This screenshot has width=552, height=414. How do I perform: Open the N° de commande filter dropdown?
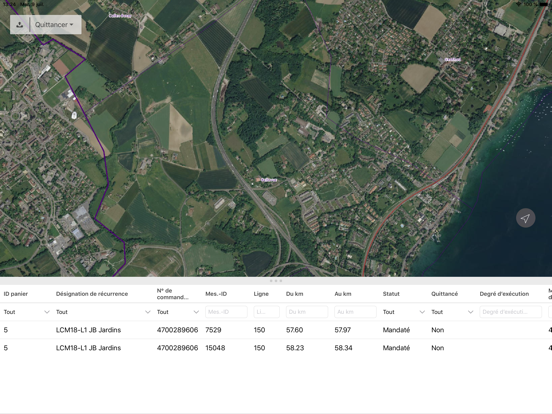point(178,312)
